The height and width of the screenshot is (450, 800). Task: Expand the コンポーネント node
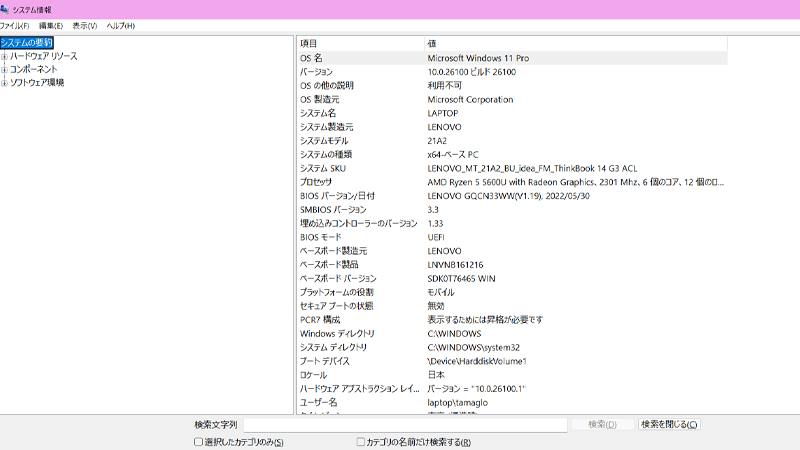(4, 69)
